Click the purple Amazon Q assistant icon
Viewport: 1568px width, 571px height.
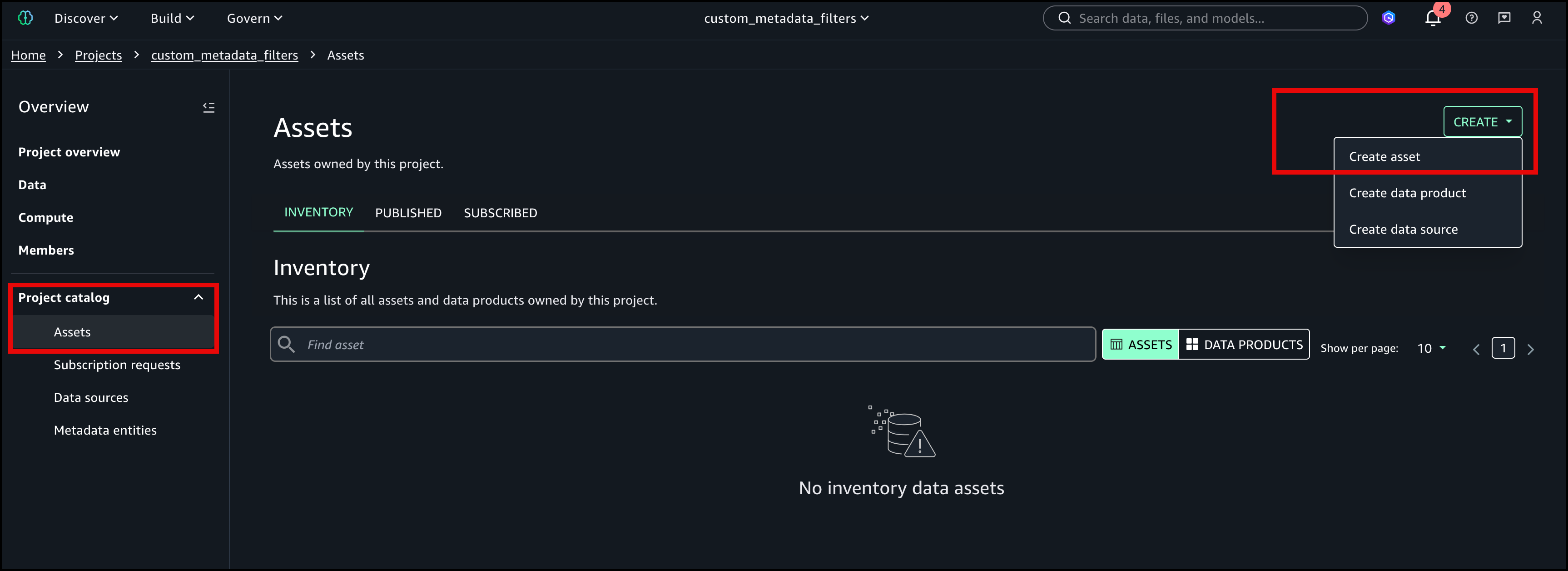pos(1389,18)
